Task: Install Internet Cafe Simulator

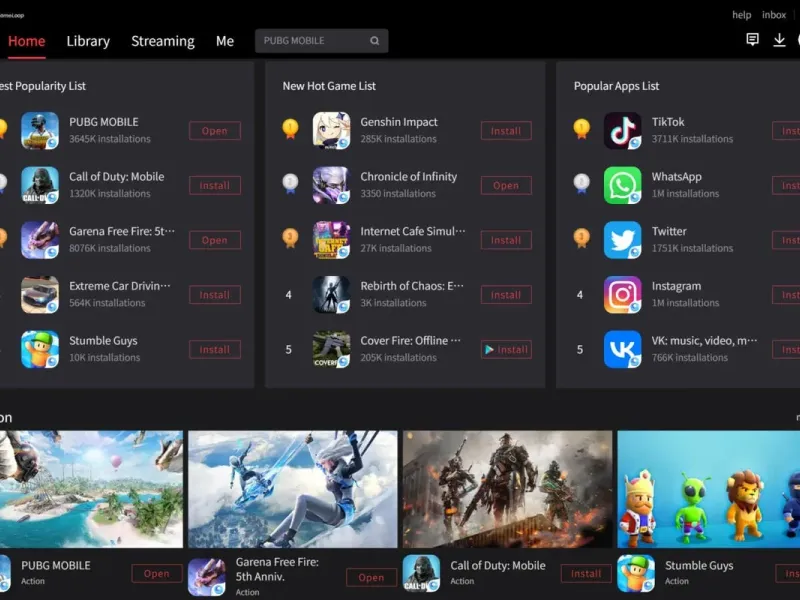Action: tap(506, 240)
